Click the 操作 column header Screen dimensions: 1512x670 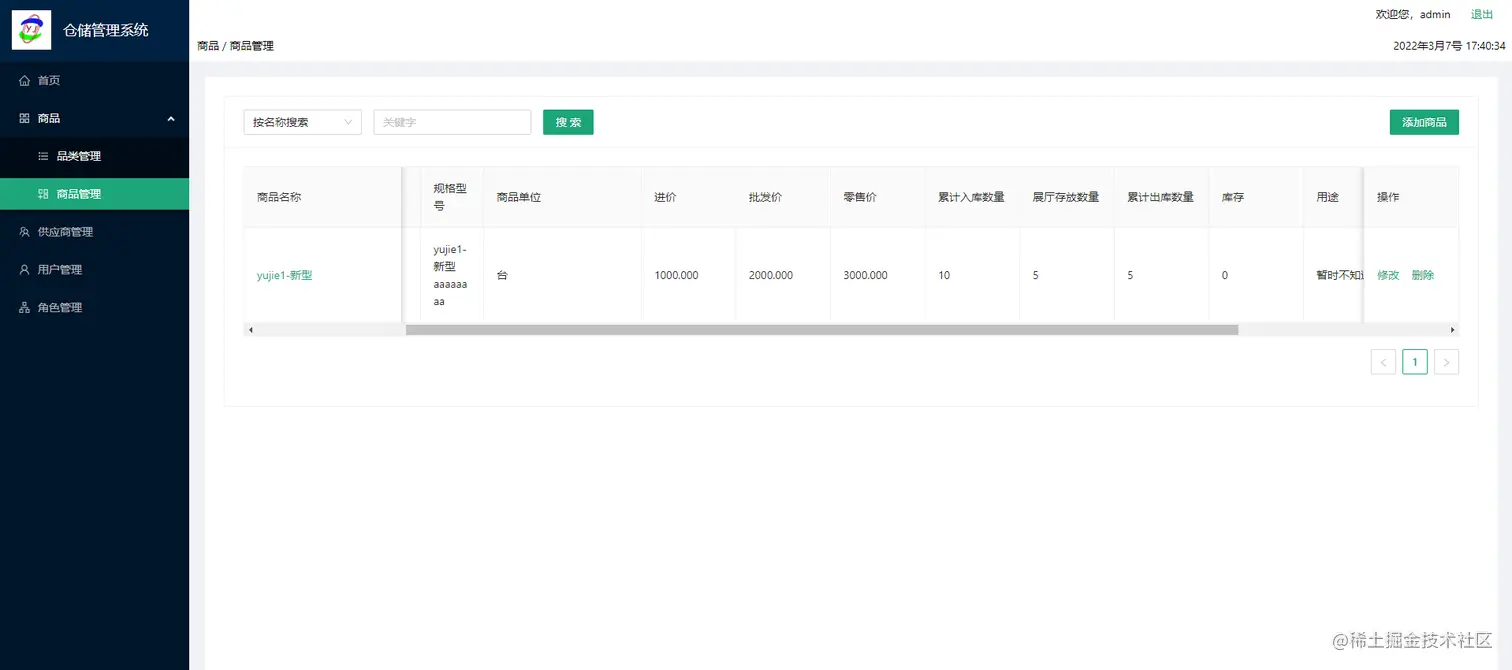(1411, 197)
